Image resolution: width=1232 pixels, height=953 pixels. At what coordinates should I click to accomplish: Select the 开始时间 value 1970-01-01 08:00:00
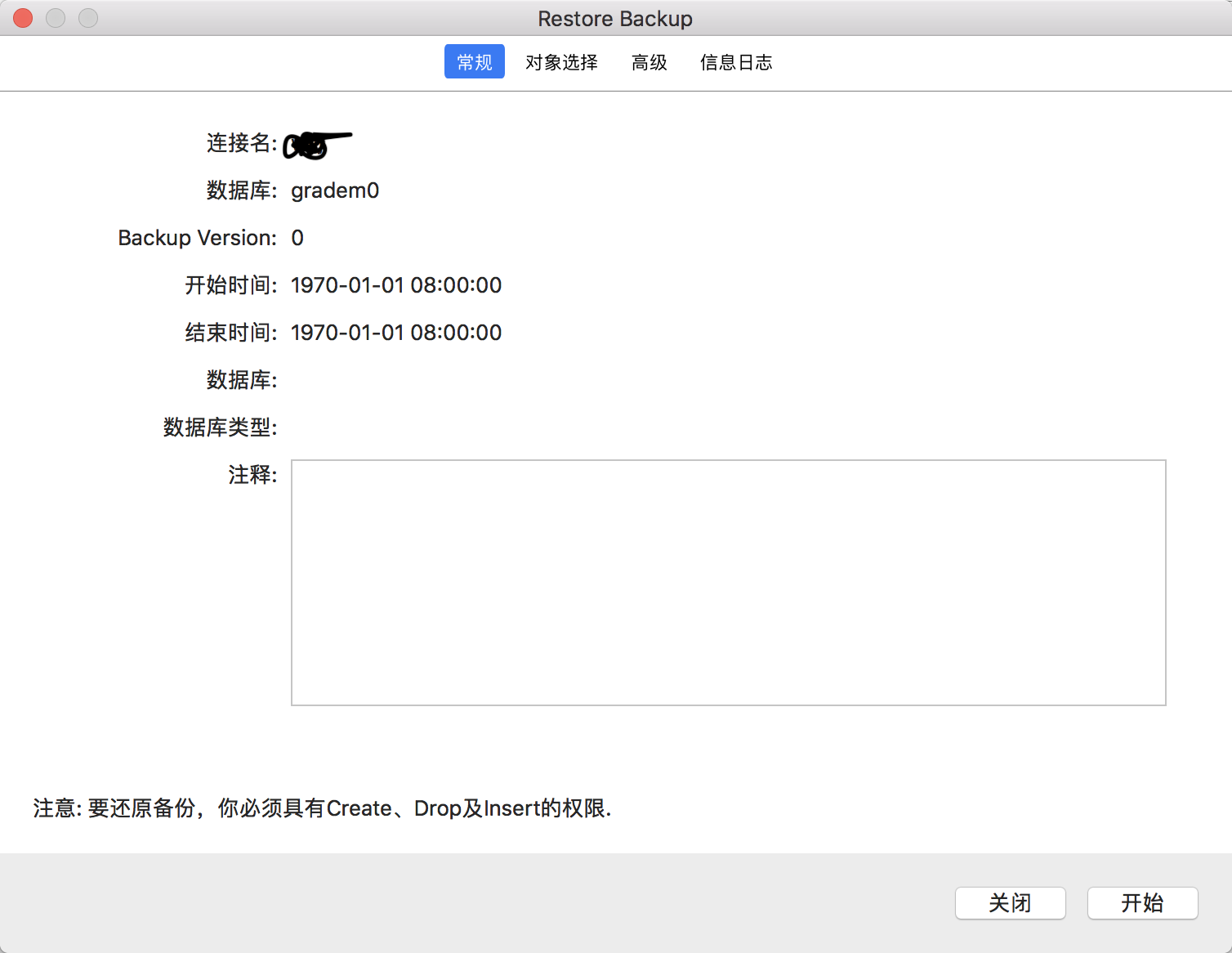pos(396,285)
